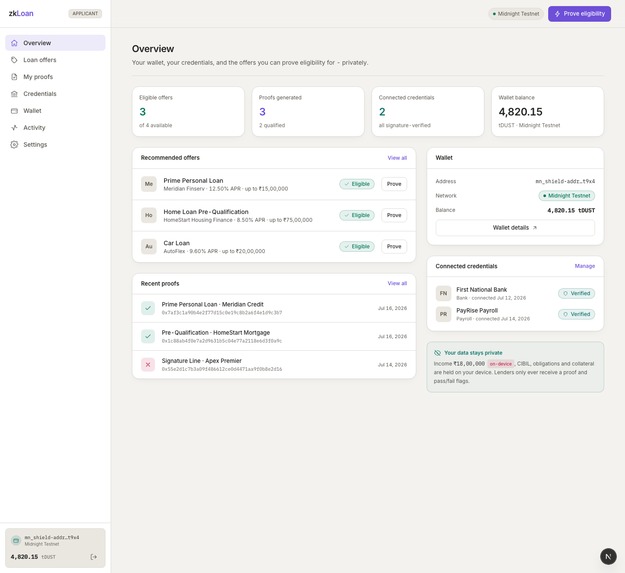
Task: Click the My proofs document icon
Action: (x=14, y=77)
